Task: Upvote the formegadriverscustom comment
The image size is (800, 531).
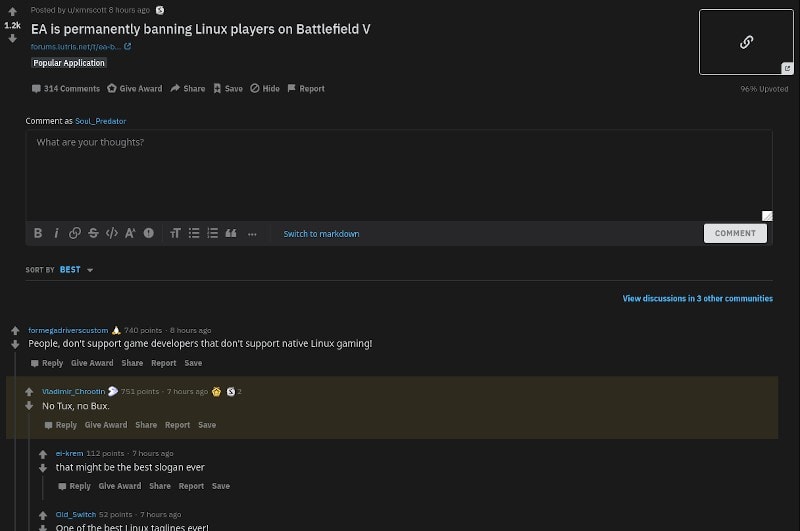Action: pyautogui.click(x=15, y=330)
